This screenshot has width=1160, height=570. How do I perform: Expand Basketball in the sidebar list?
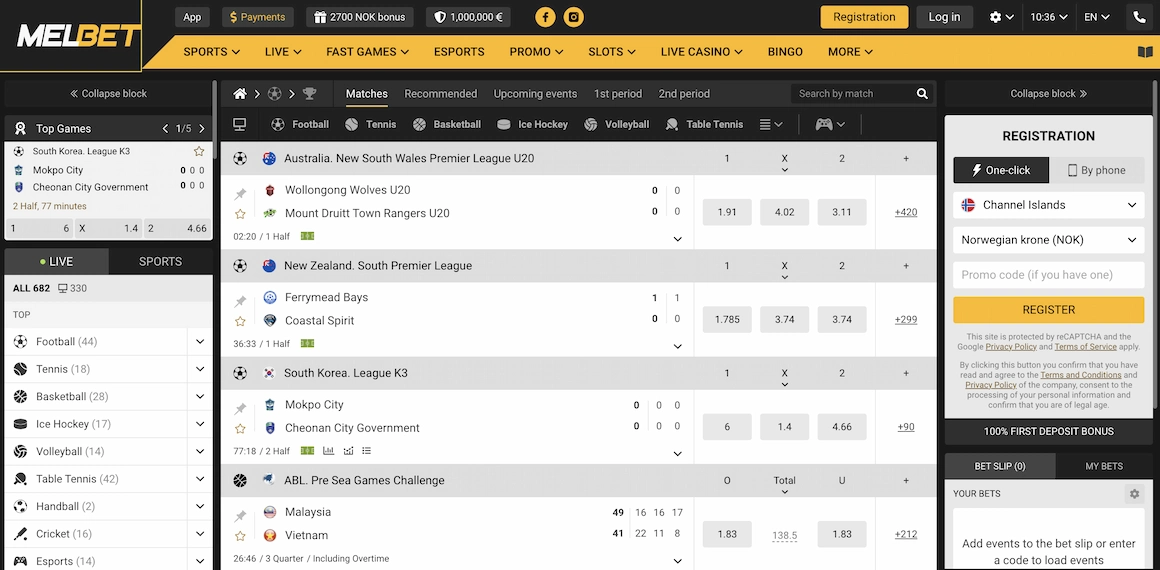(200, 397)
